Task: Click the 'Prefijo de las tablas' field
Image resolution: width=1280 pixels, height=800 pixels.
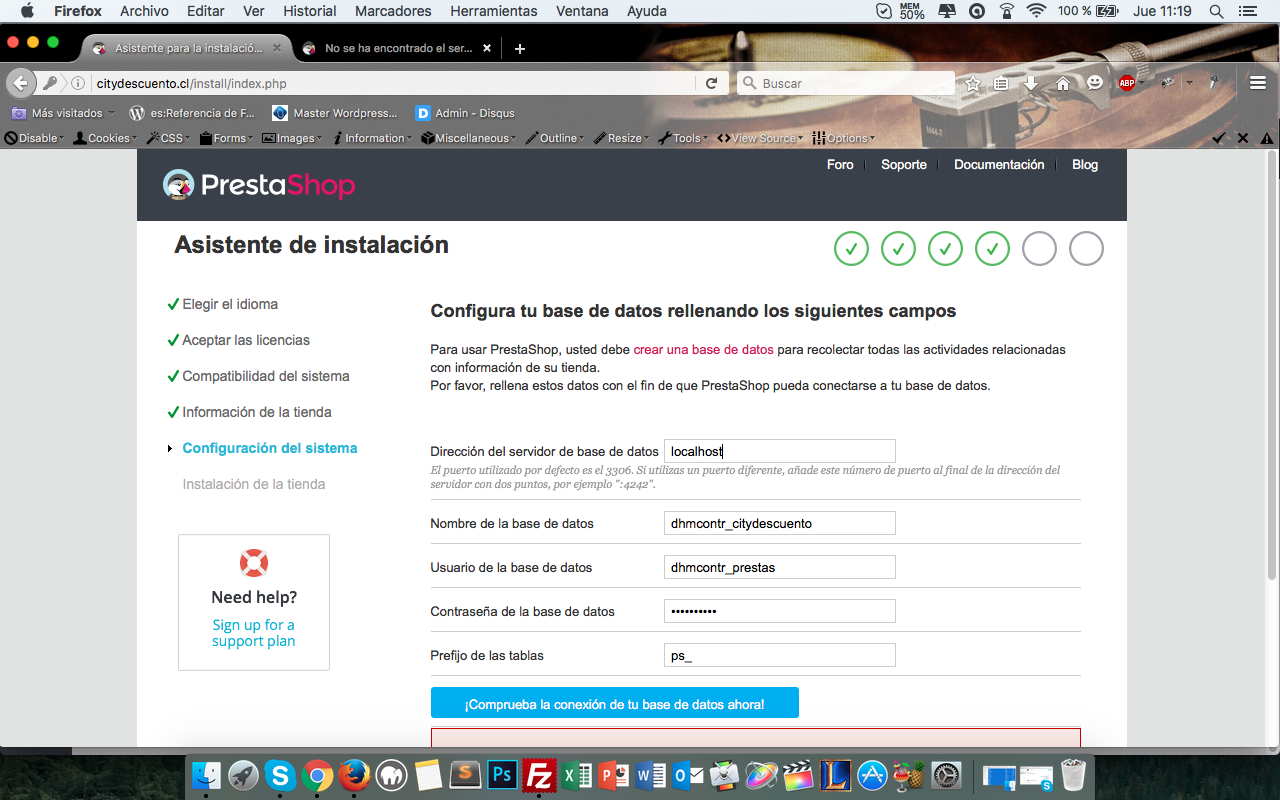Action: pos(780,655)
